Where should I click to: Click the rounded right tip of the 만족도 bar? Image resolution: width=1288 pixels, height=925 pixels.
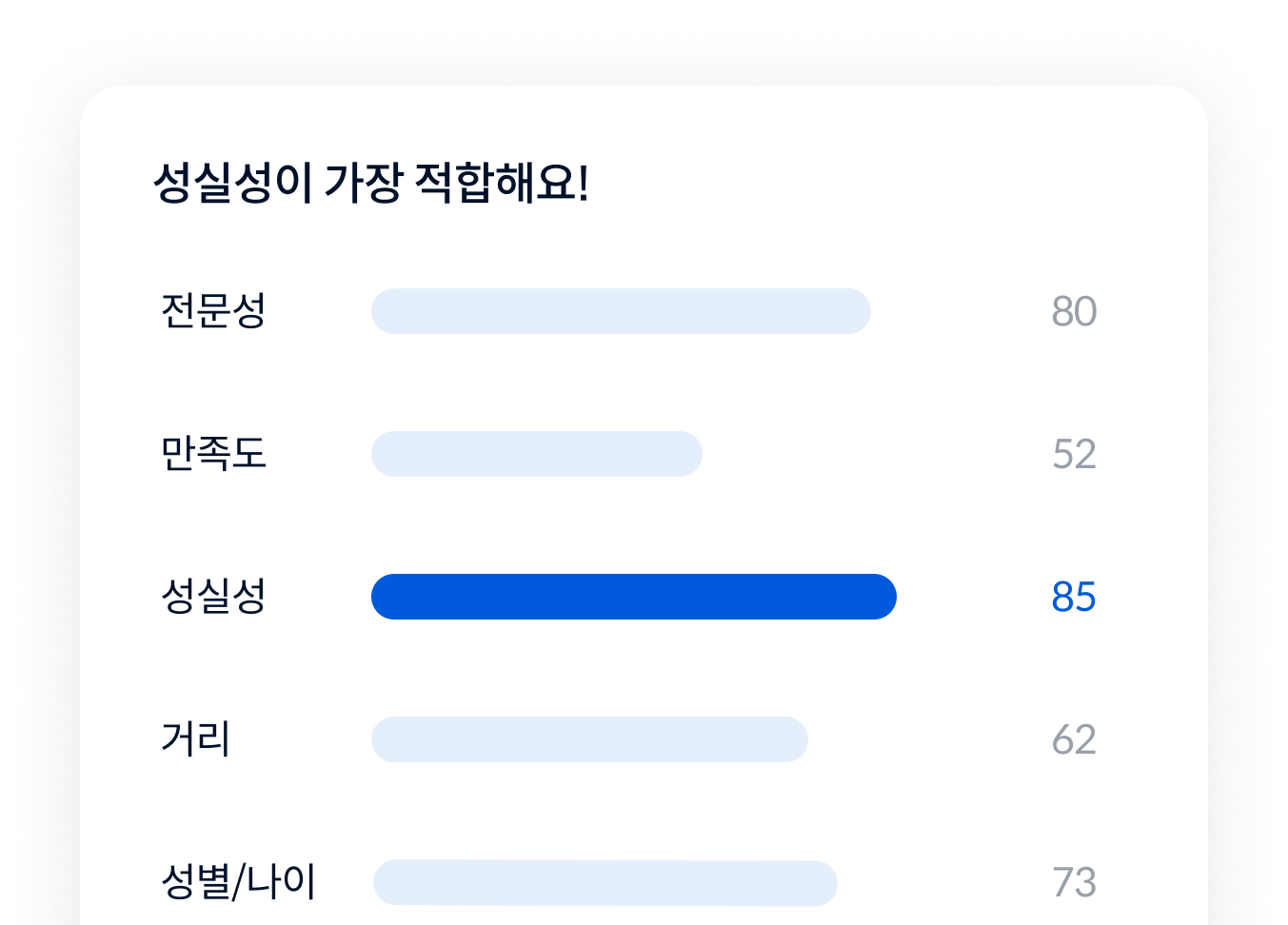coord(689,454)
